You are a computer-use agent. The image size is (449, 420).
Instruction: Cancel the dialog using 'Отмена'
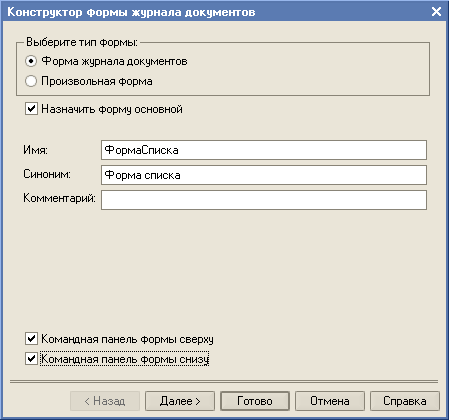coord(330,401)
